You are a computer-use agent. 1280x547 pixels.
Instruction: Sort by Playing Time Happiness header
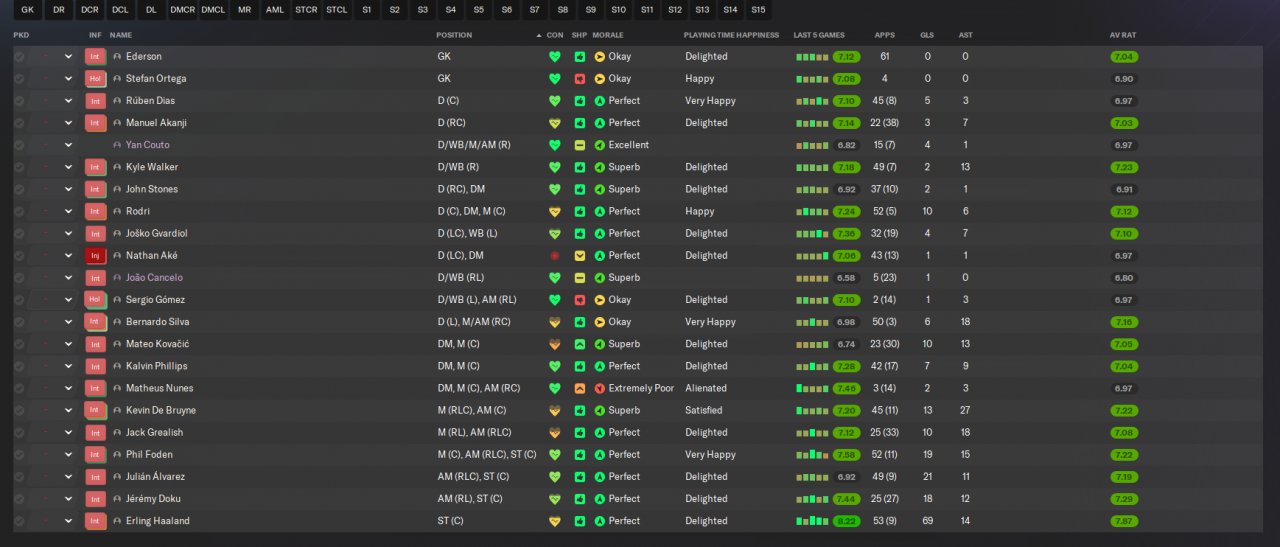(x=730, y=35)
